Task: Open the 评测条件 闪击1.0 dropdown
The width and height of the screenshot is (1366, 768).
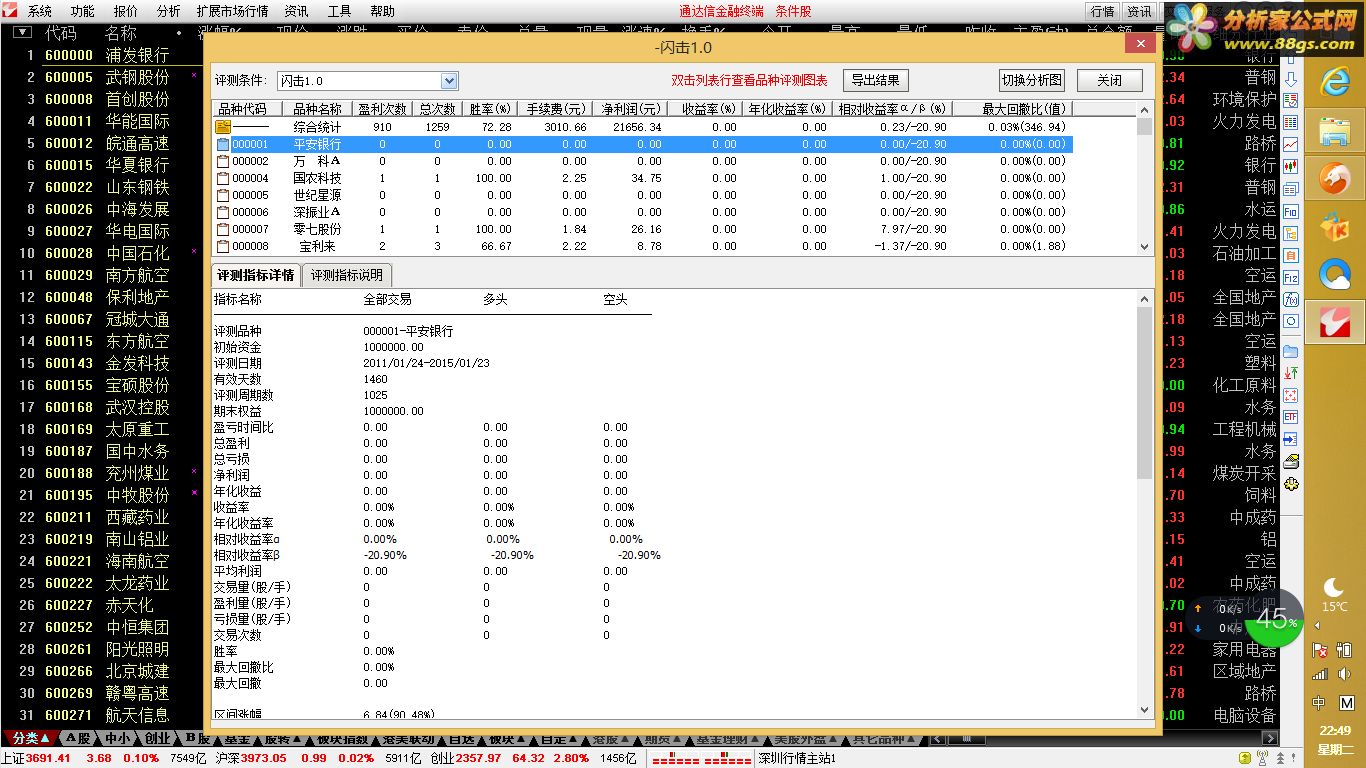Action: click(449, 81)
